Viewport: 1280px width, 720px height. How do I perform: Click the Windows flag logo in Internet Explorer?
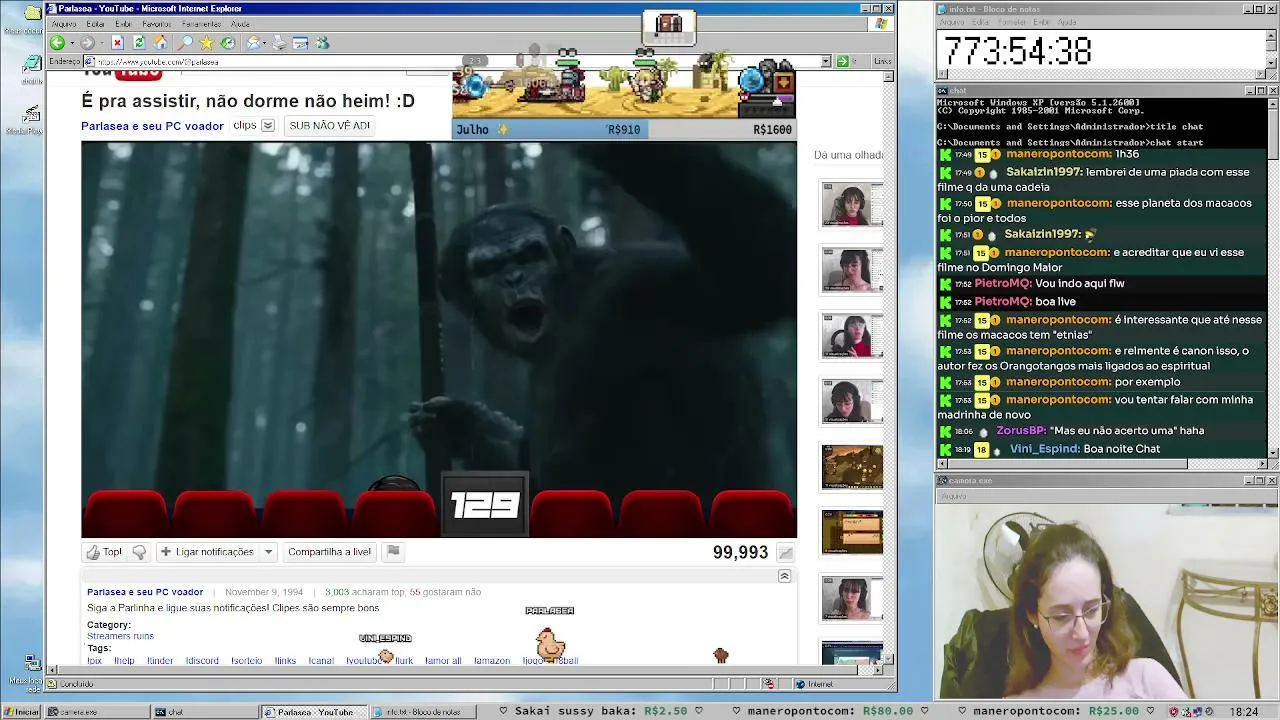click(882, 24)
